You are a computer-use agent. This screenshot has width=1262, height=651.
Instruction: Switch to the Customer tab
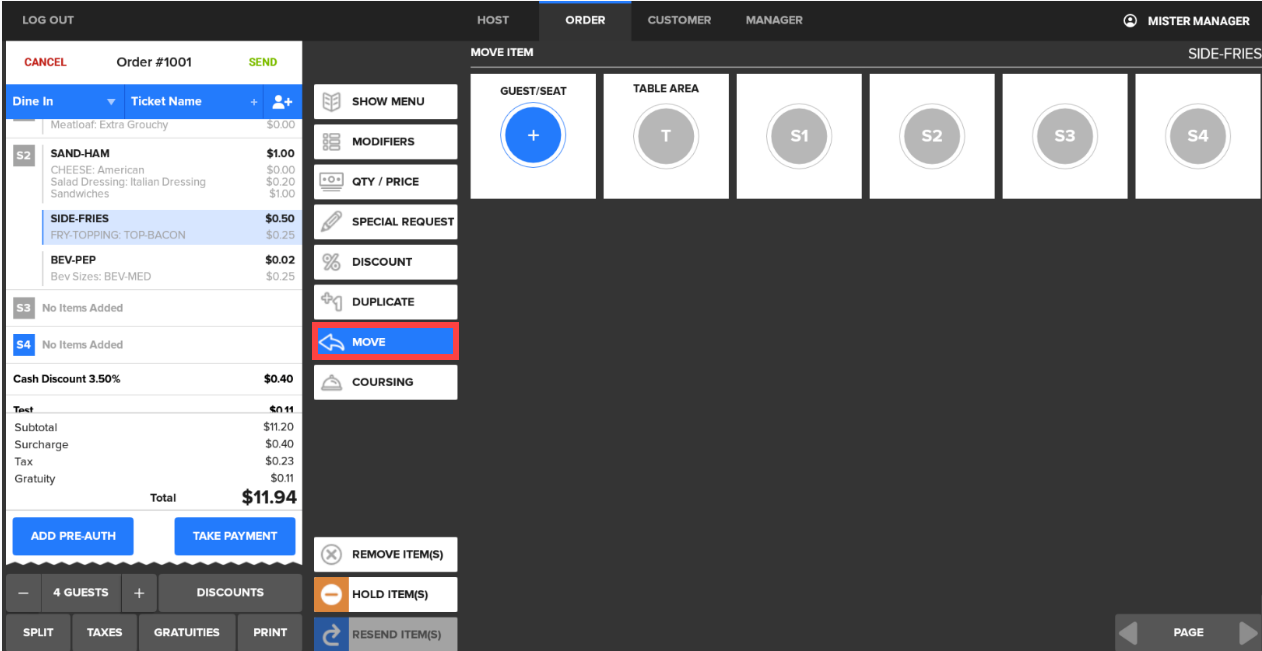tap(679, 20)
